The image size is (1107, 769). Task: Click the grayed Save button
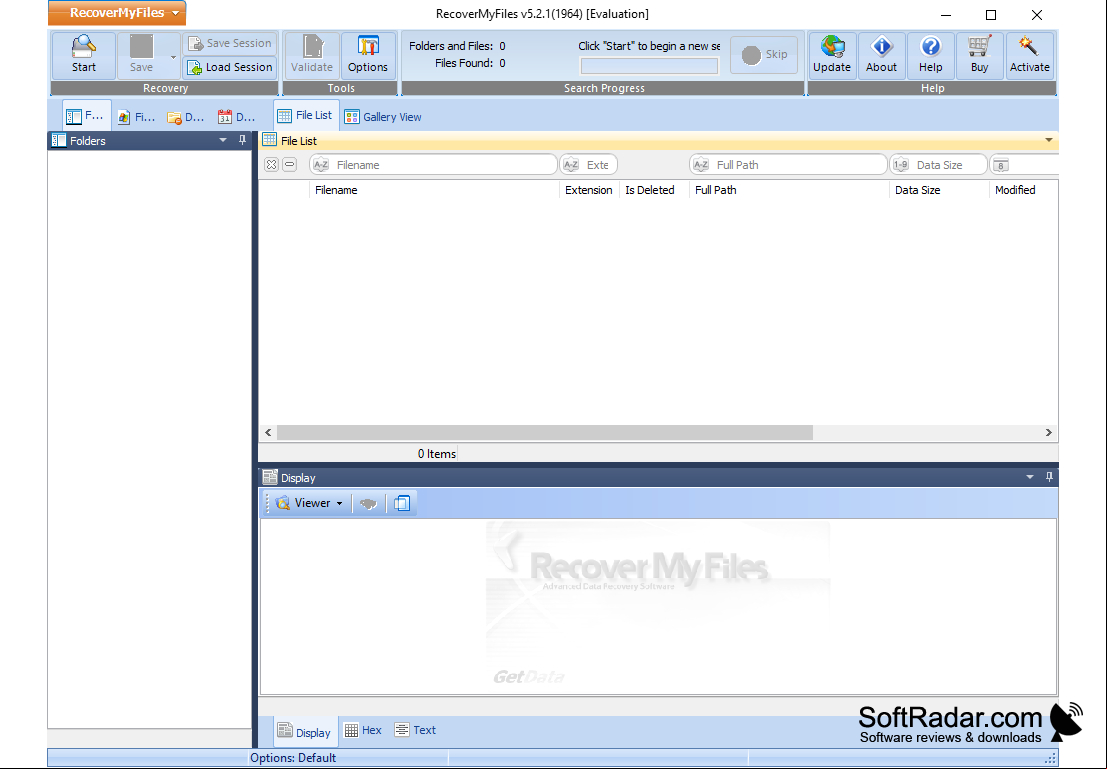point(141,55)
